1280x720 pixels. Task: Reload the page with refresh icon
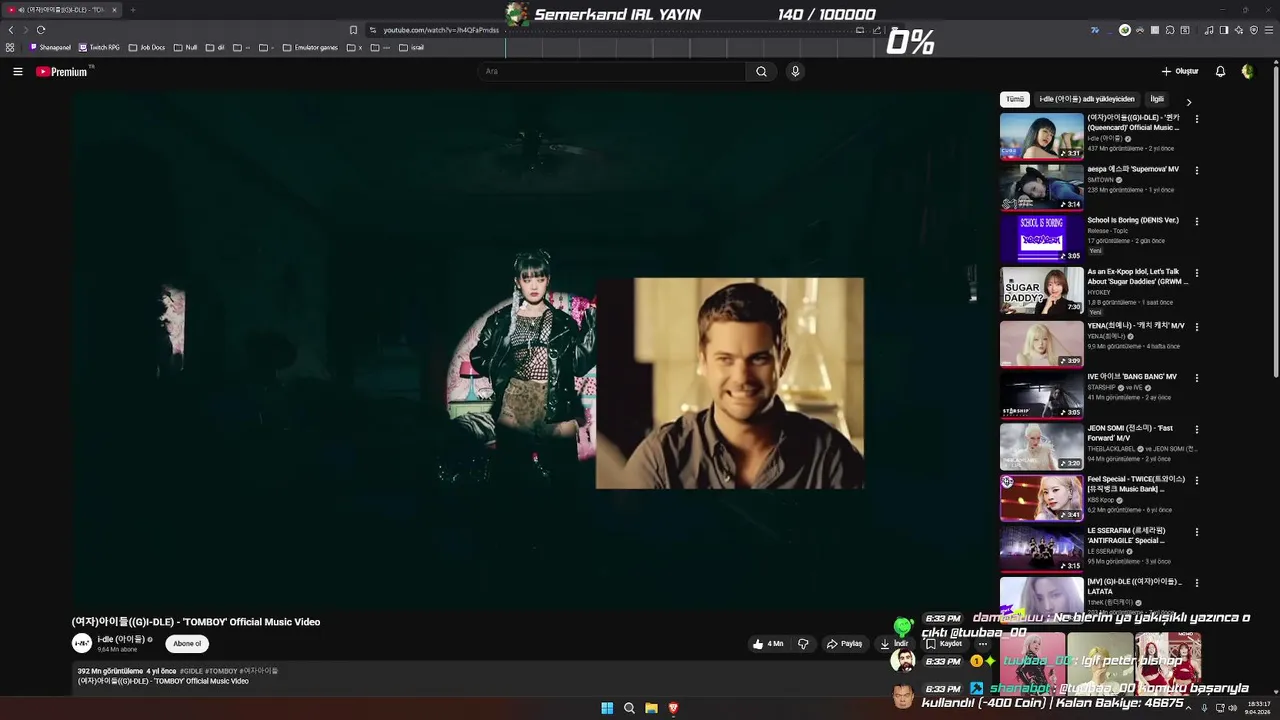(x=41, y=30)
